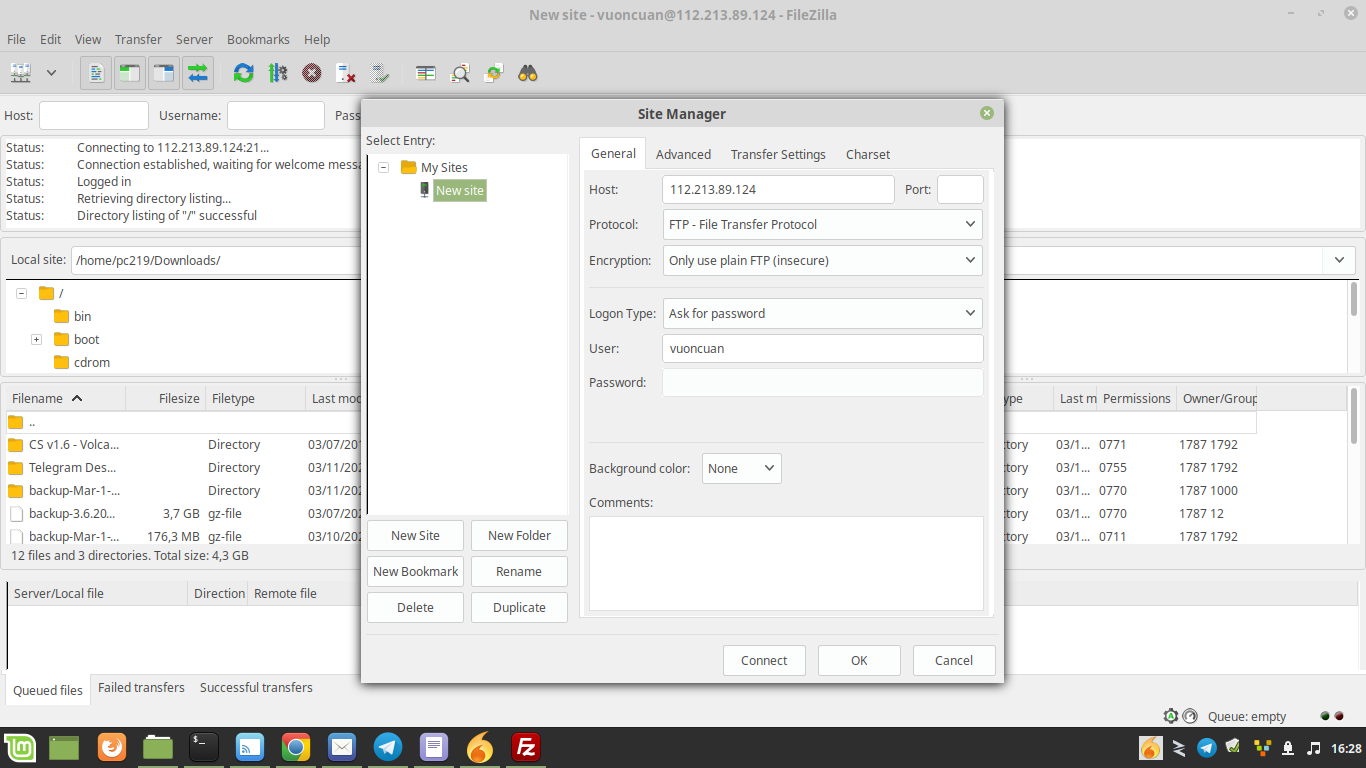Open the terminal from the taskbar
Screen dimensions: 1366x768
pos(204,747)
